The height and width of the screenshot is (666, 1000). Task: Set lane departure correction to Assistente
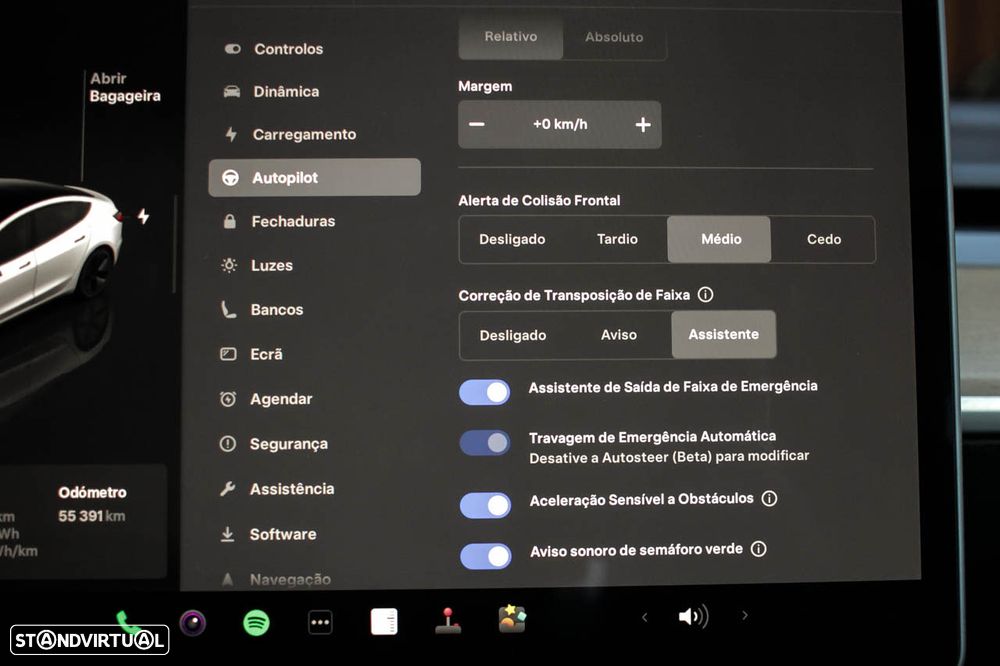tap(724, 334)
